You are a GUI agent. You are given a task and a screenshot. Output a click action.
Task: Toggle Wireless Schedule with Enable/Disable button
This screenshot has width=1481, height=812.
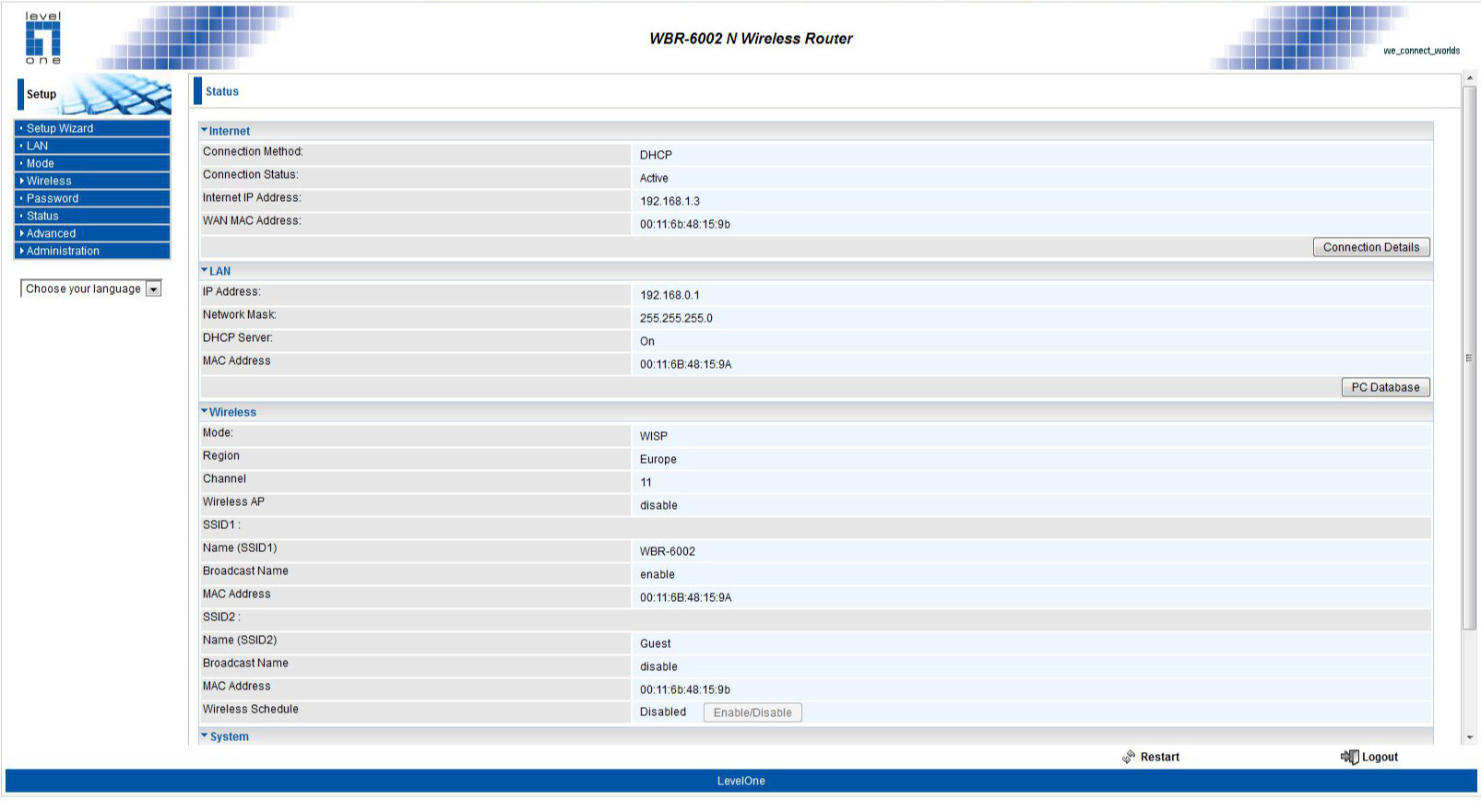752,712
